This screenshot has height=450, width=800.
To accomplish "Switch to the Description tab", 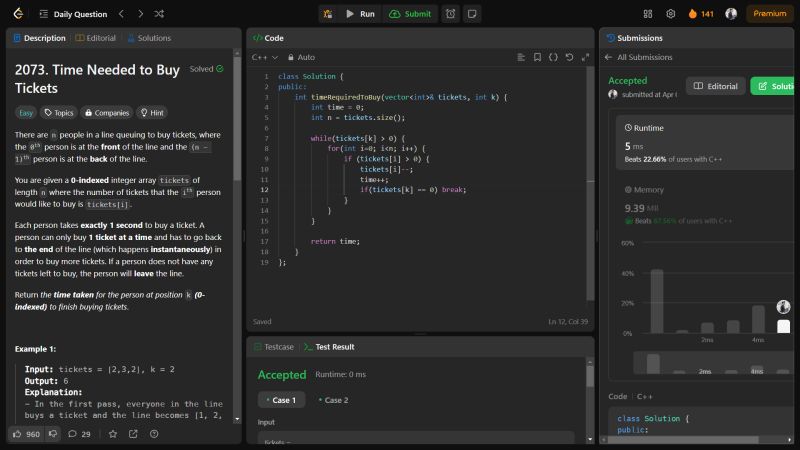I will click(x=39, y=38).
